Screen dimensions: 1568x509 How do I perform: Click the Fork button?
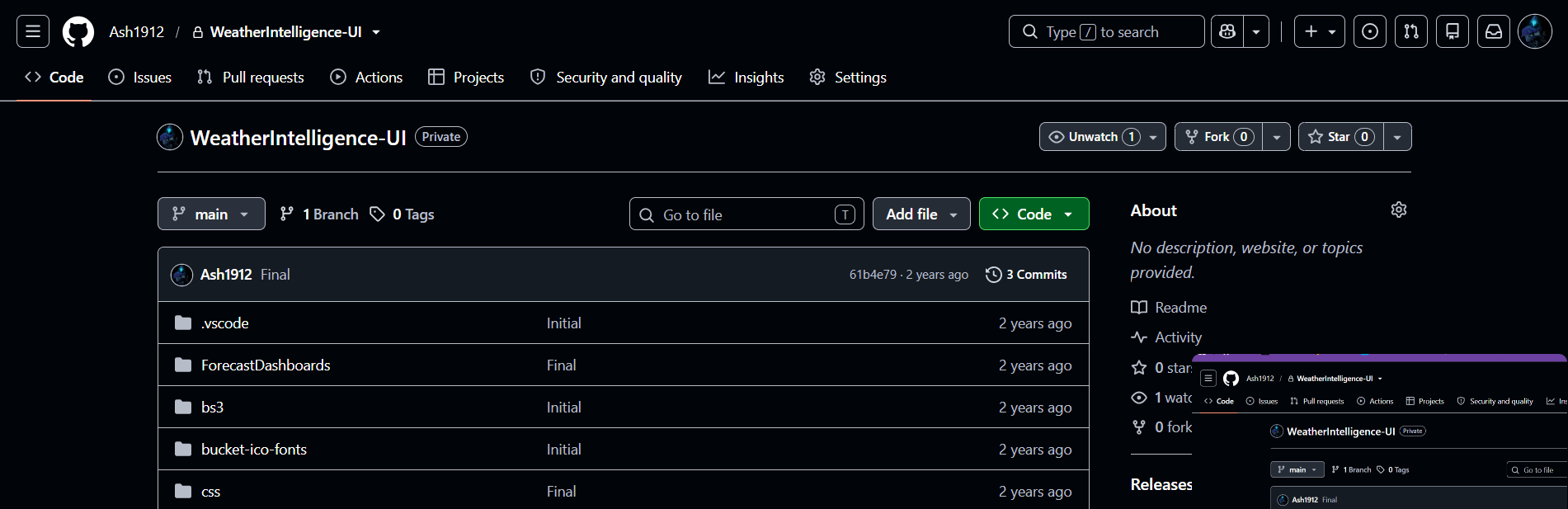[x=1219, y=137]
